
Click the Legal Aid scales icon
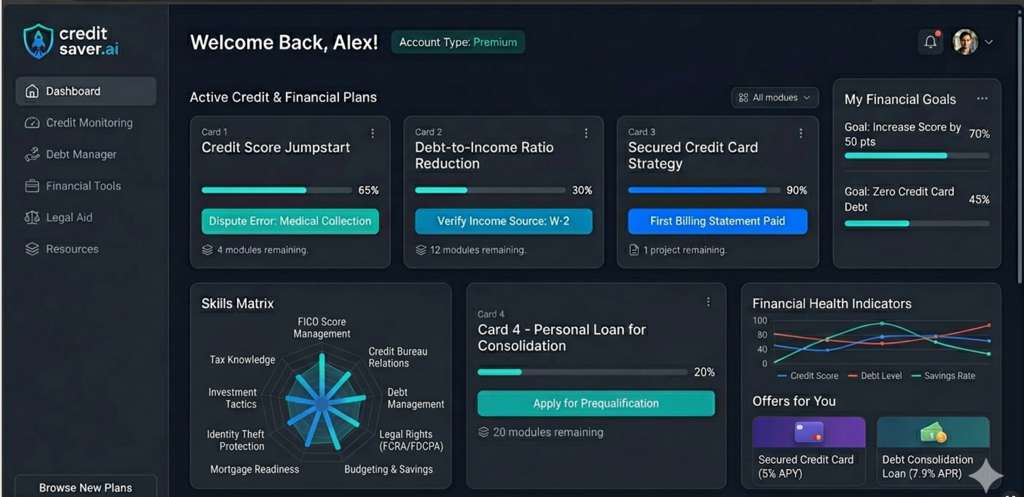pyautogui.click(x=32, y=218)
